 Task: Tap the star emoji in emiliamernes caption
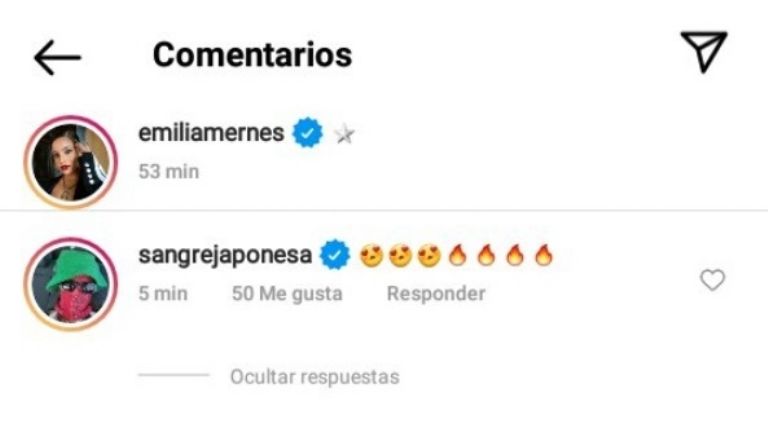tap(345, 134)
